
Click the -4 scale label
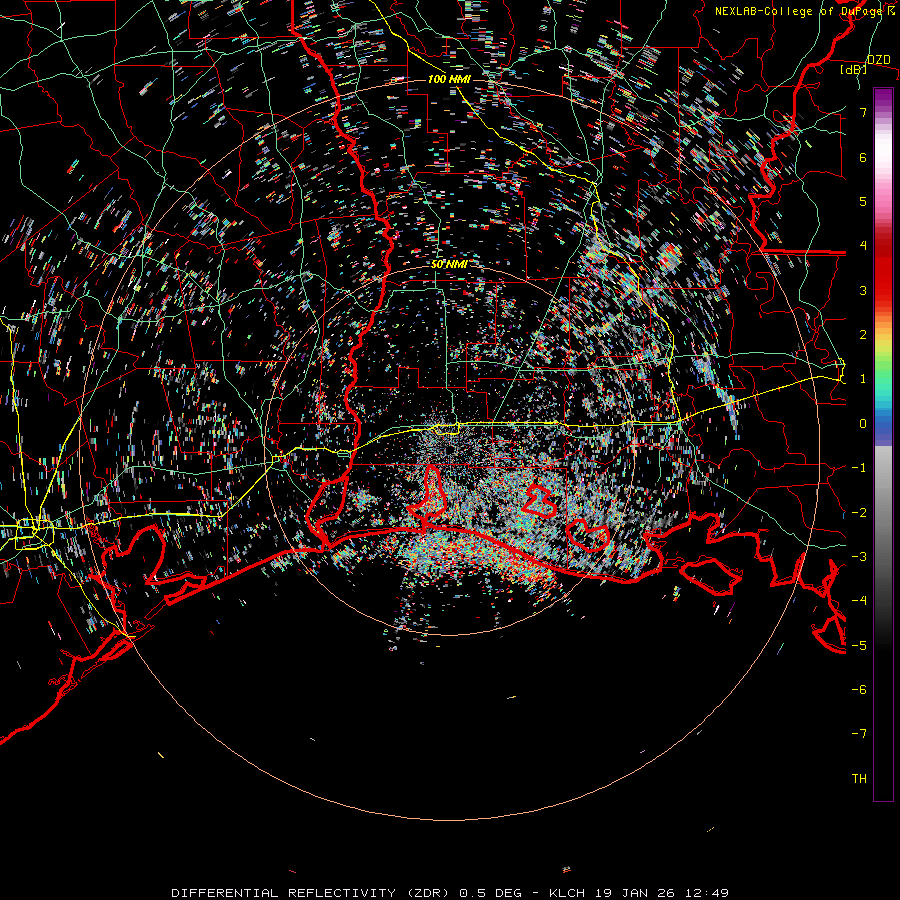click(859, 601)
